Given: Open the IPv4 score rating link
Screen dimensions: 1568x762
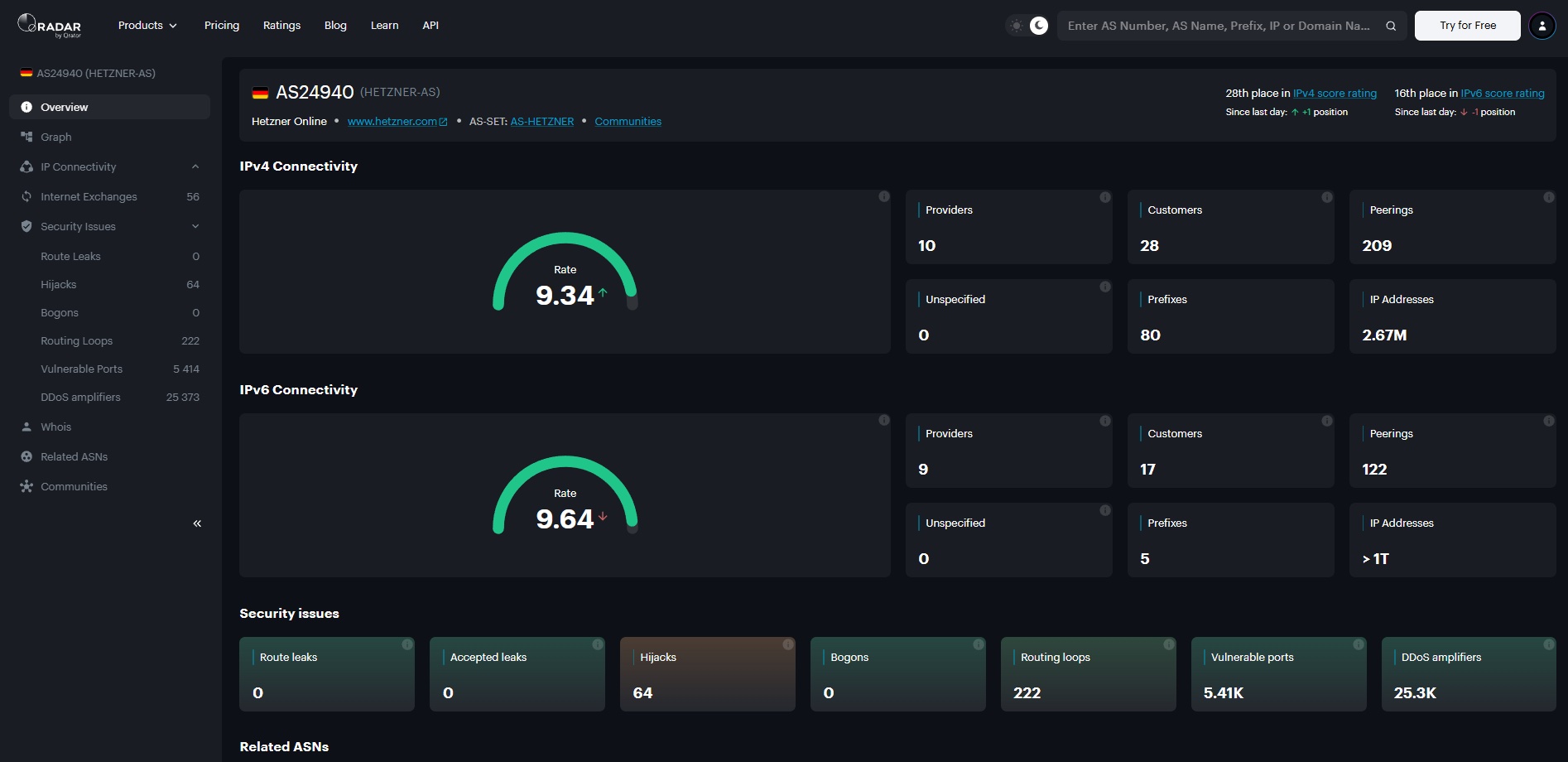Looking at the screenshot, I should (x=1335, y=94).
